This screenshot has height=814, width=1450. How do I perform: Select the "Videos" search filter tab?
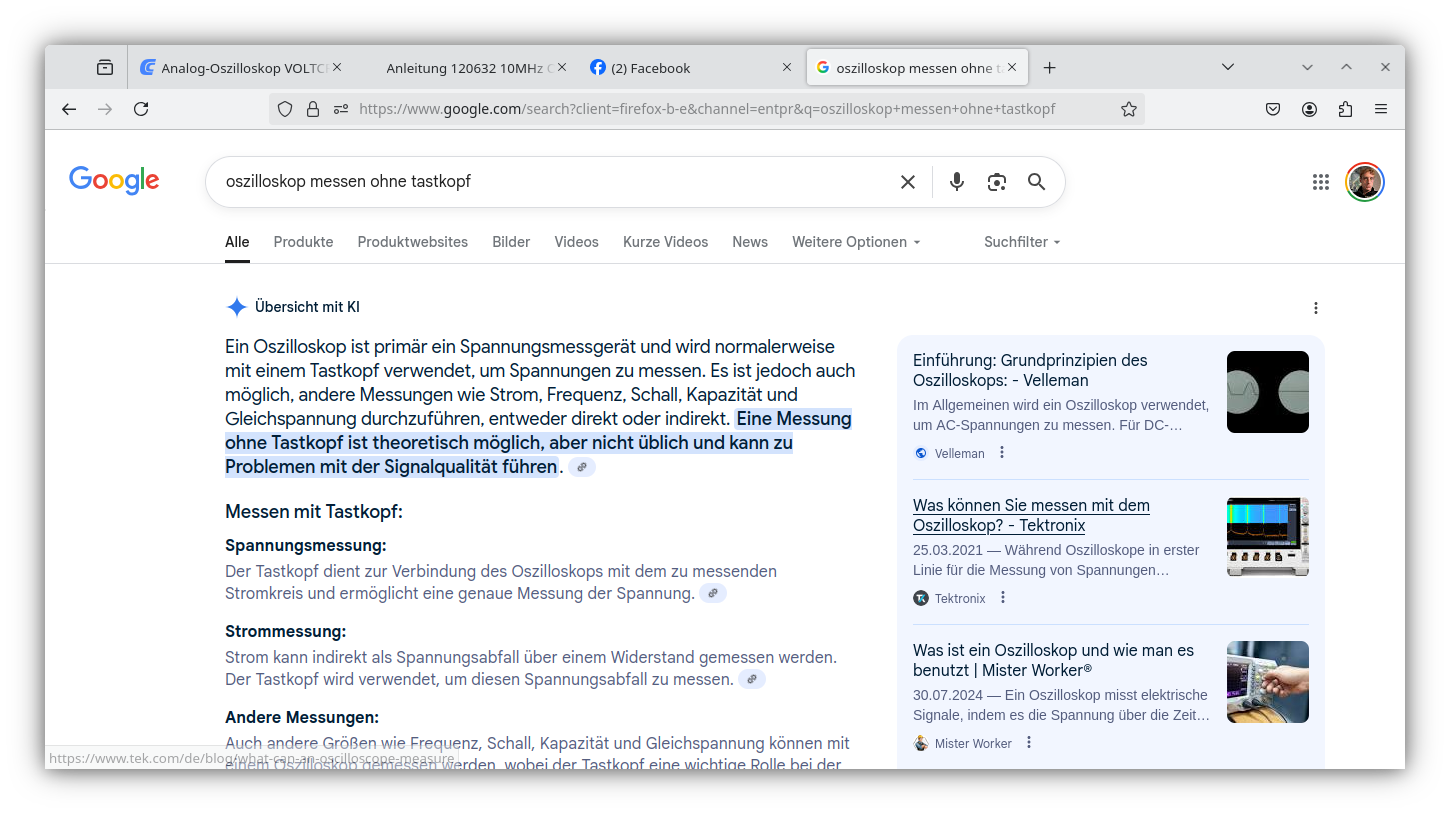point(576,242)
